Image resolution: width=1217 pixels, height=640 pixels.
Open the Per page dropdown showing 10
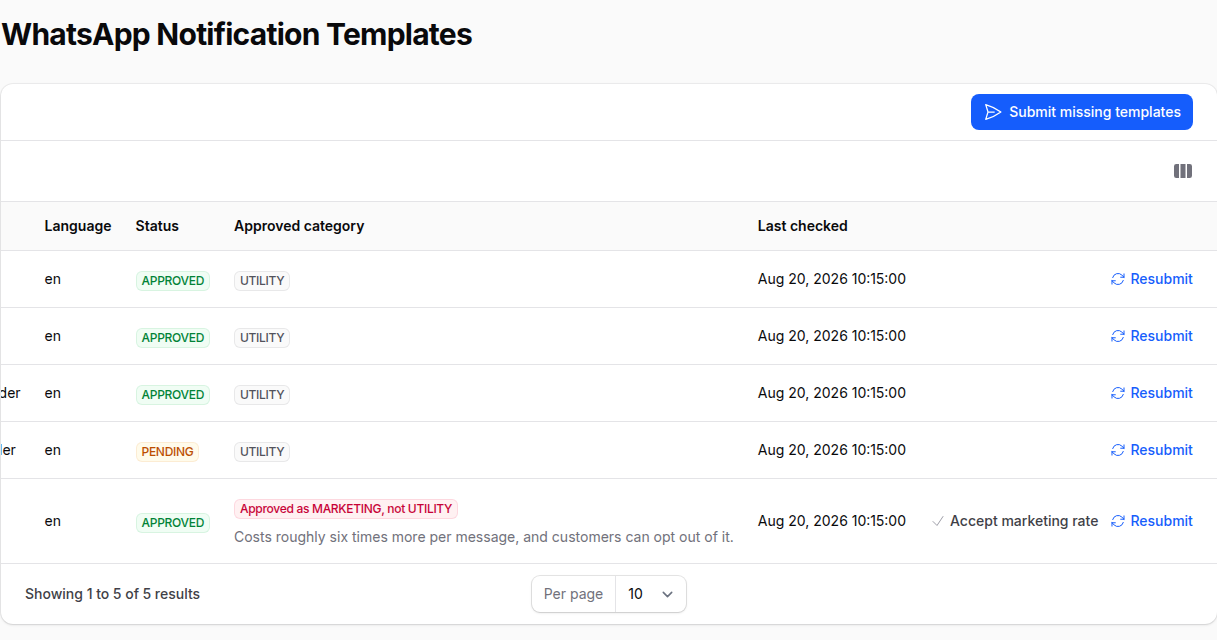click(651, 594)
